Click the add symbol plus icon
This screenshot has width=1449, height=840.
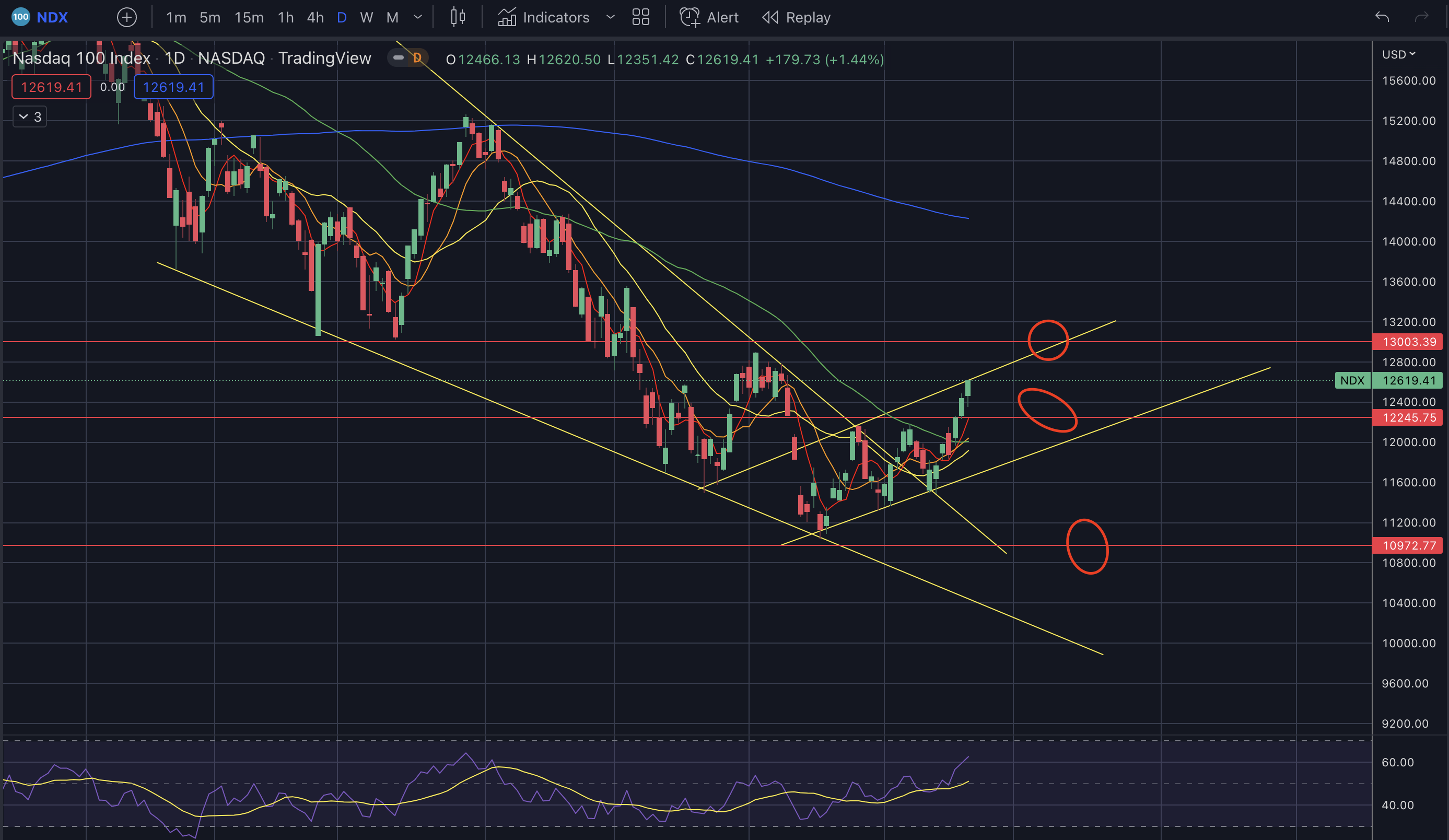coord(126,17)
